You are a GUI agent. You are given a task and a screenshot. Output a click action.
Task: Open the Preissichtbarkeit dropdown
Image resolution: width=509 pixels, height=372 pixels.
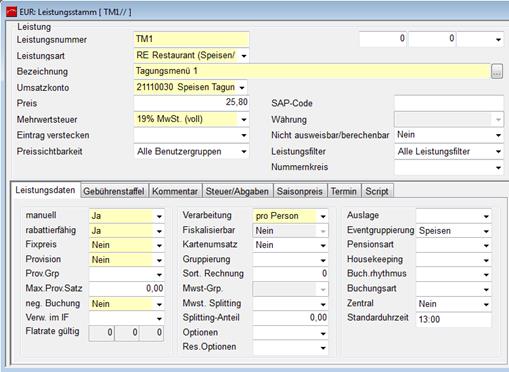pyautogui.click(x=244, y=152)
